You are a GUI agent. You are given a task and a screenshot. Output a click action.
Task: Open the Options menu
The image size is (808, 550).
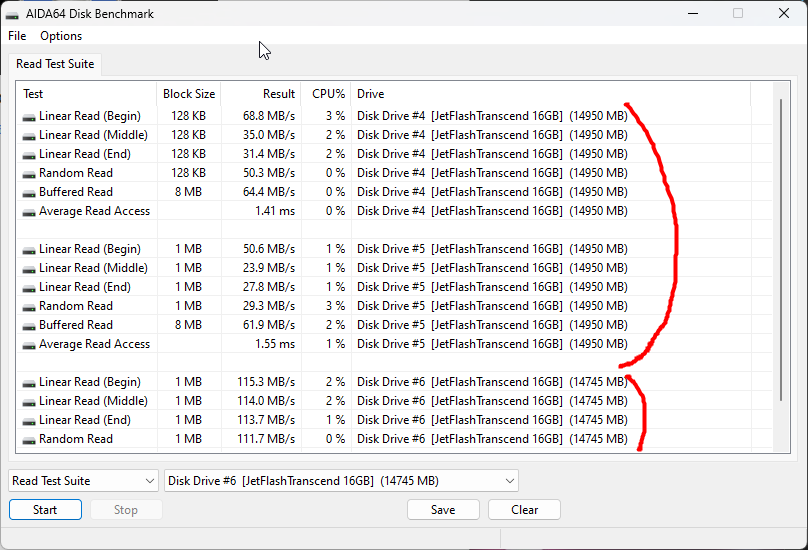[x=61, y=36]
